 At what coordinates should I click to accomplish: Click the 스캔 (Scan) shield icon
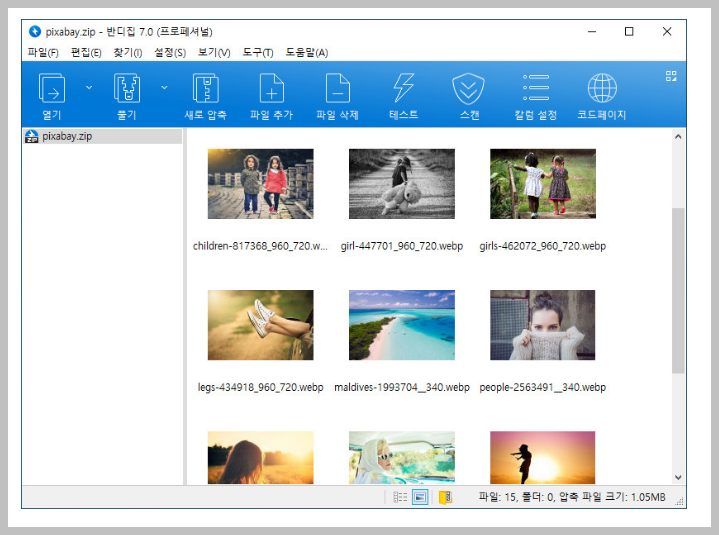[468, 88]
